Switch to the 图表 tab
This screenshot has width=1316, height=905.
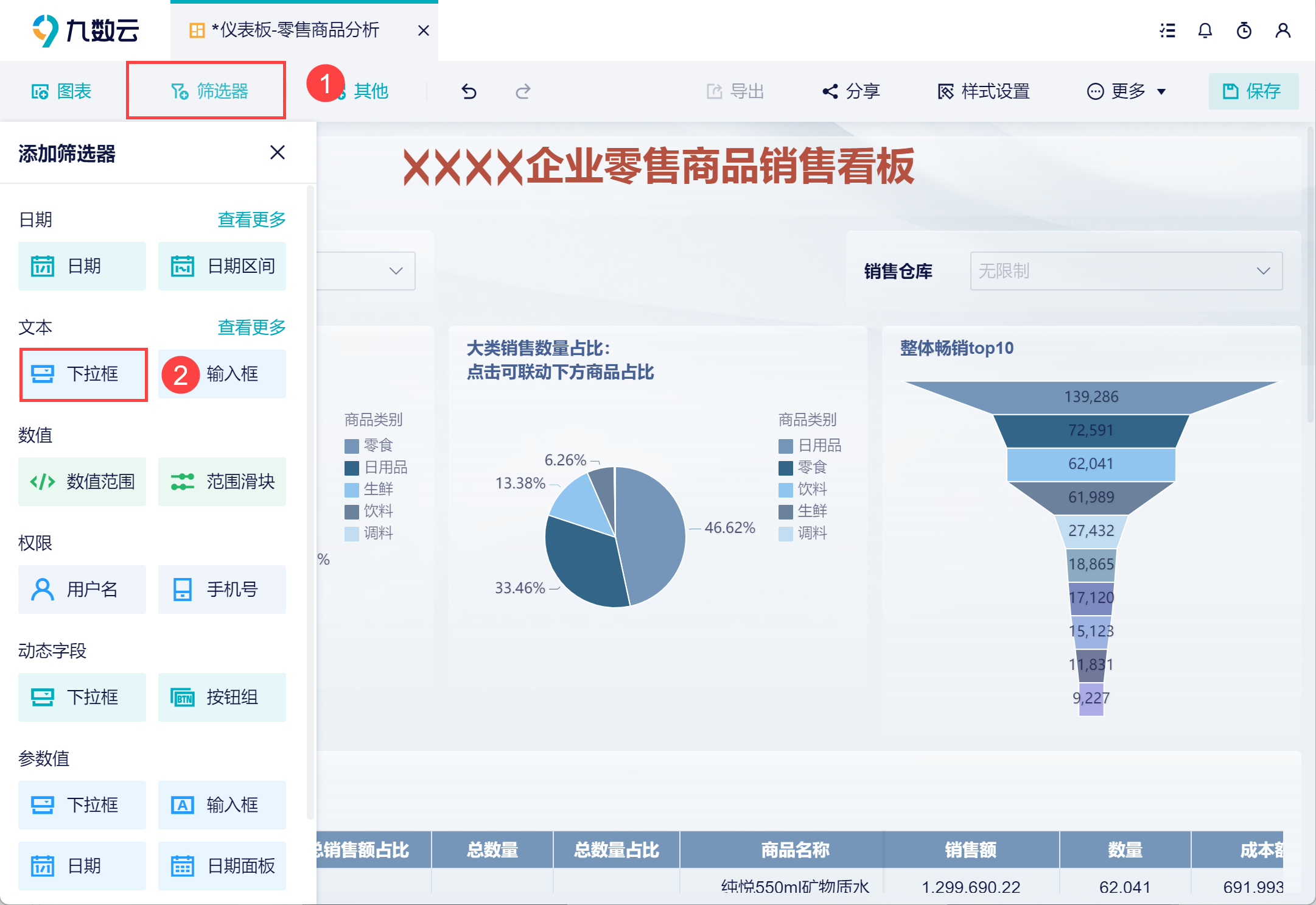pyautogui.click(x=61, y=91)
